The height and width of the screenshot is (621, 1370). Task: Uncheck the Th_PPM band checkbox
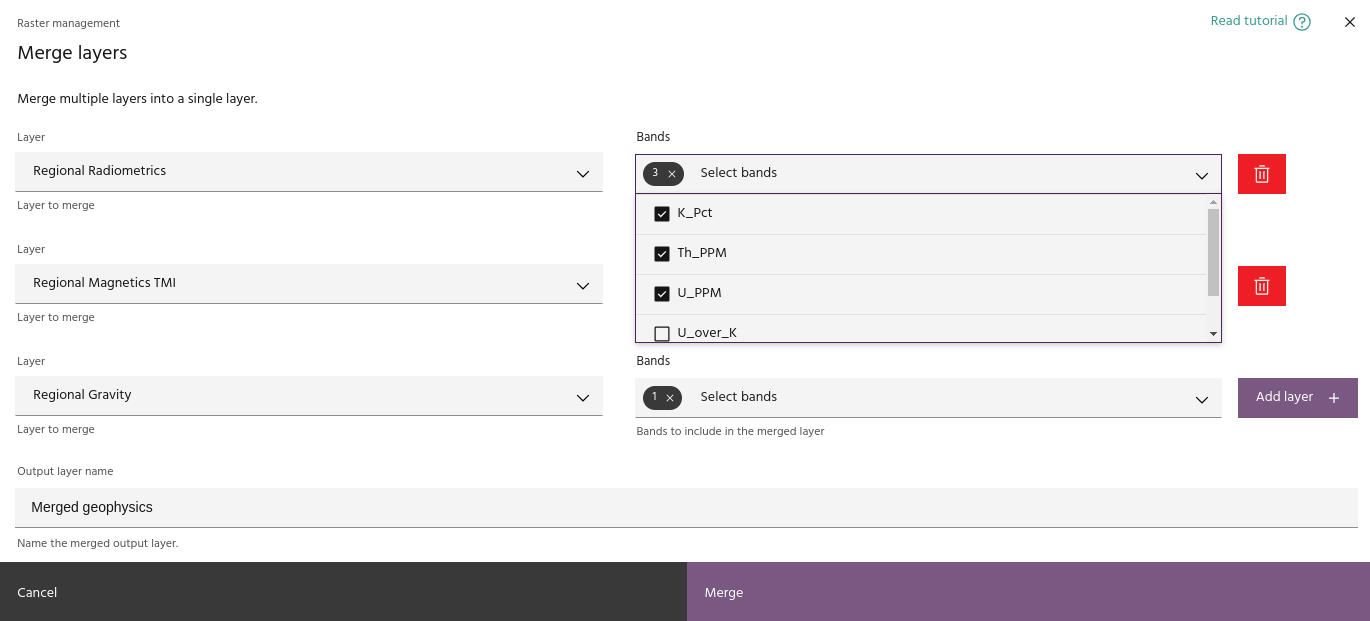click(661, 254)
